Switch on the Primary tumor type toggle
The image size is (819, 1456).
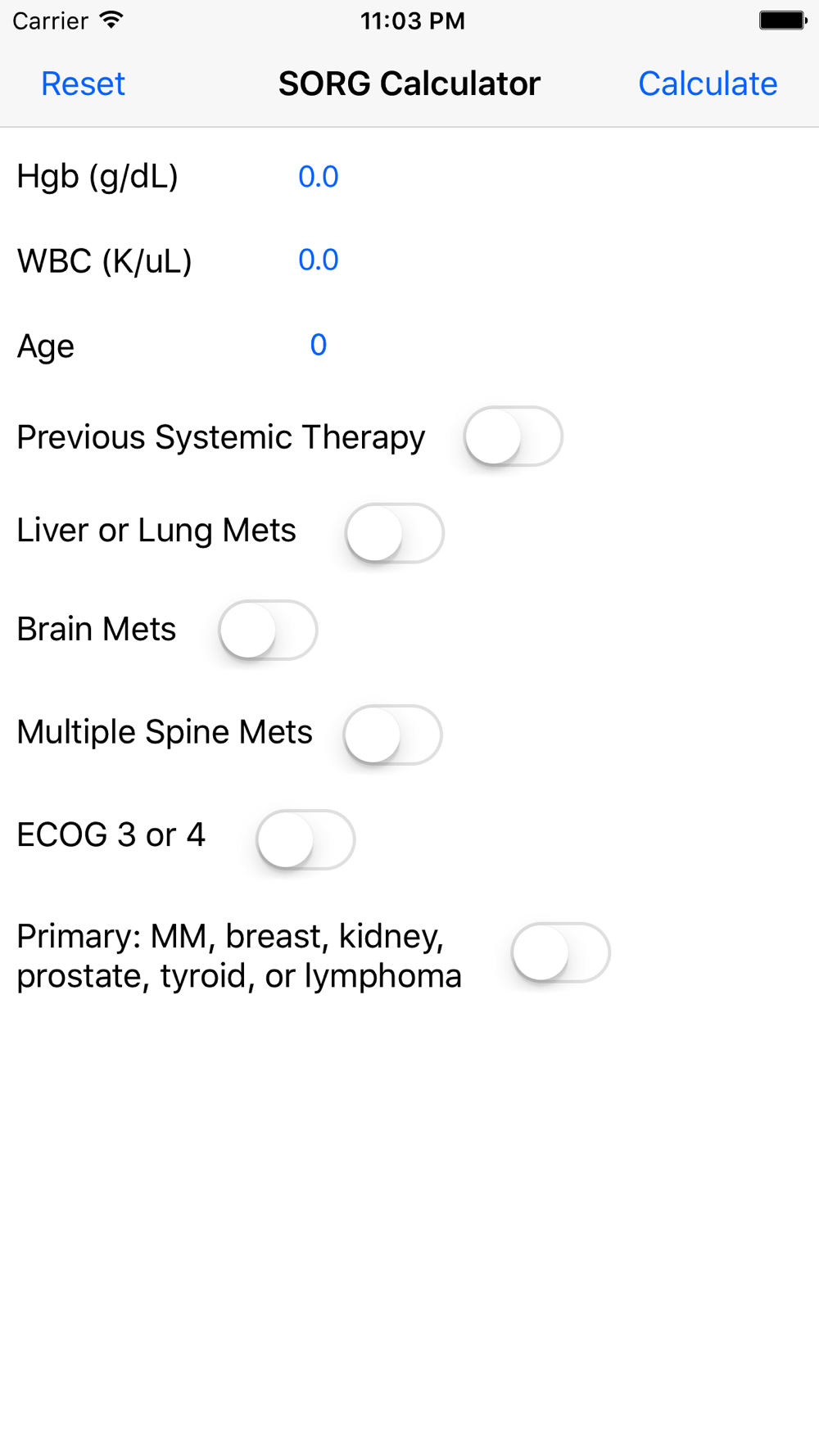pos(561,952)
